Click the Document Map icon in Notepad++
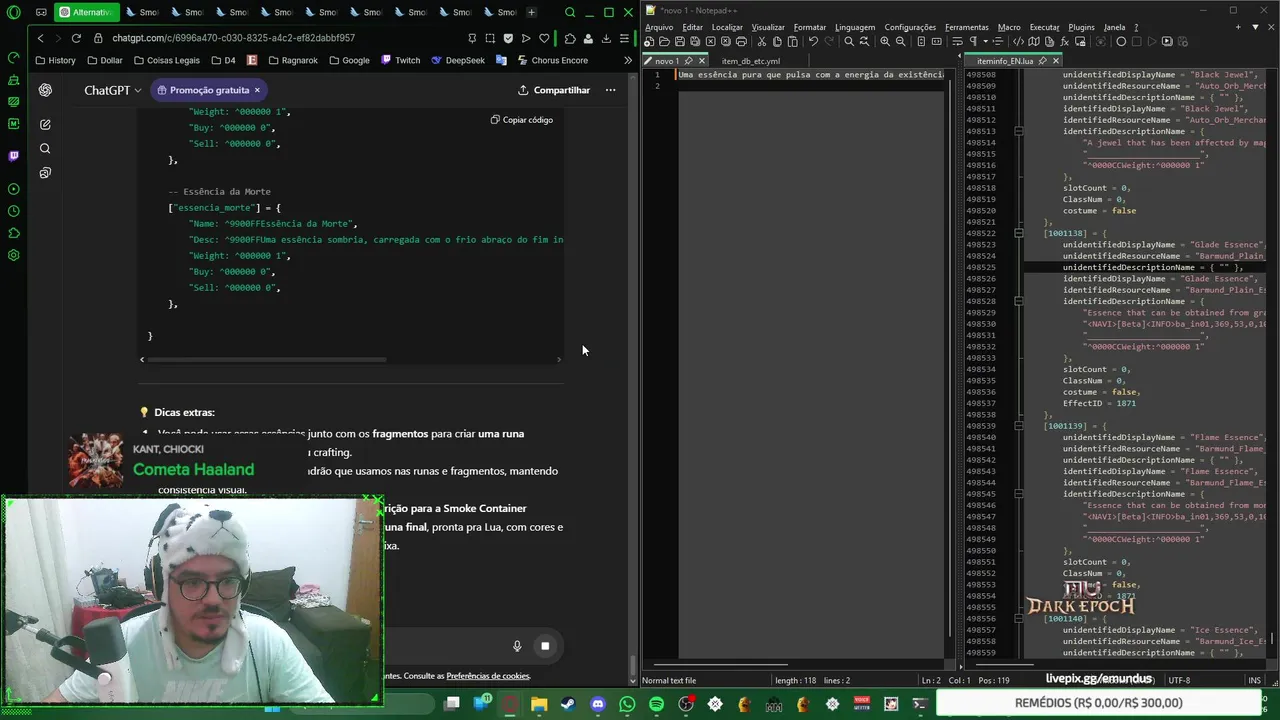Image resolution: width=1280 pixels, height=720 pixels. tap(1034, 42)
